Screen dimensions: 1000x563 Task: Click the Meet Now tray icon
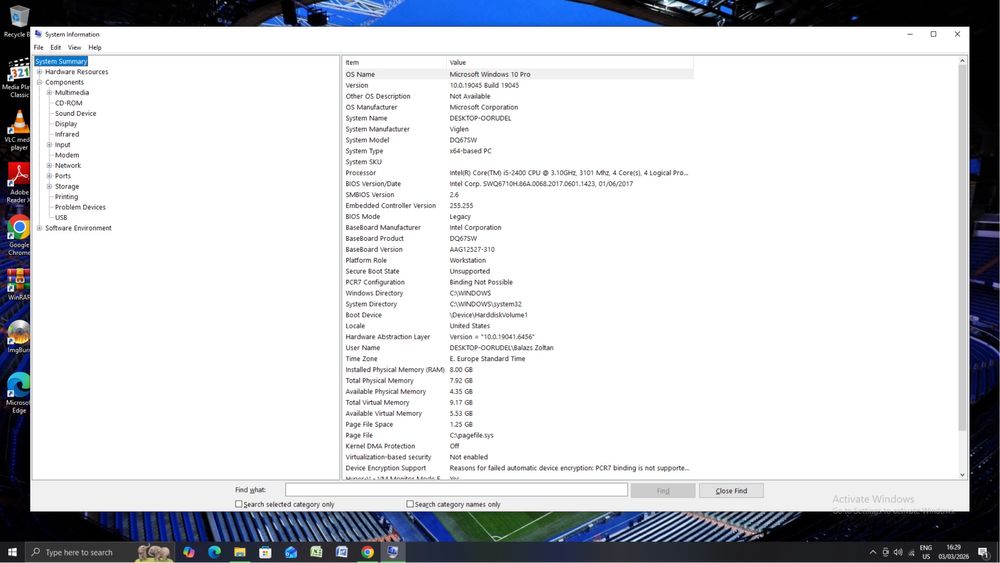(885, 553)
